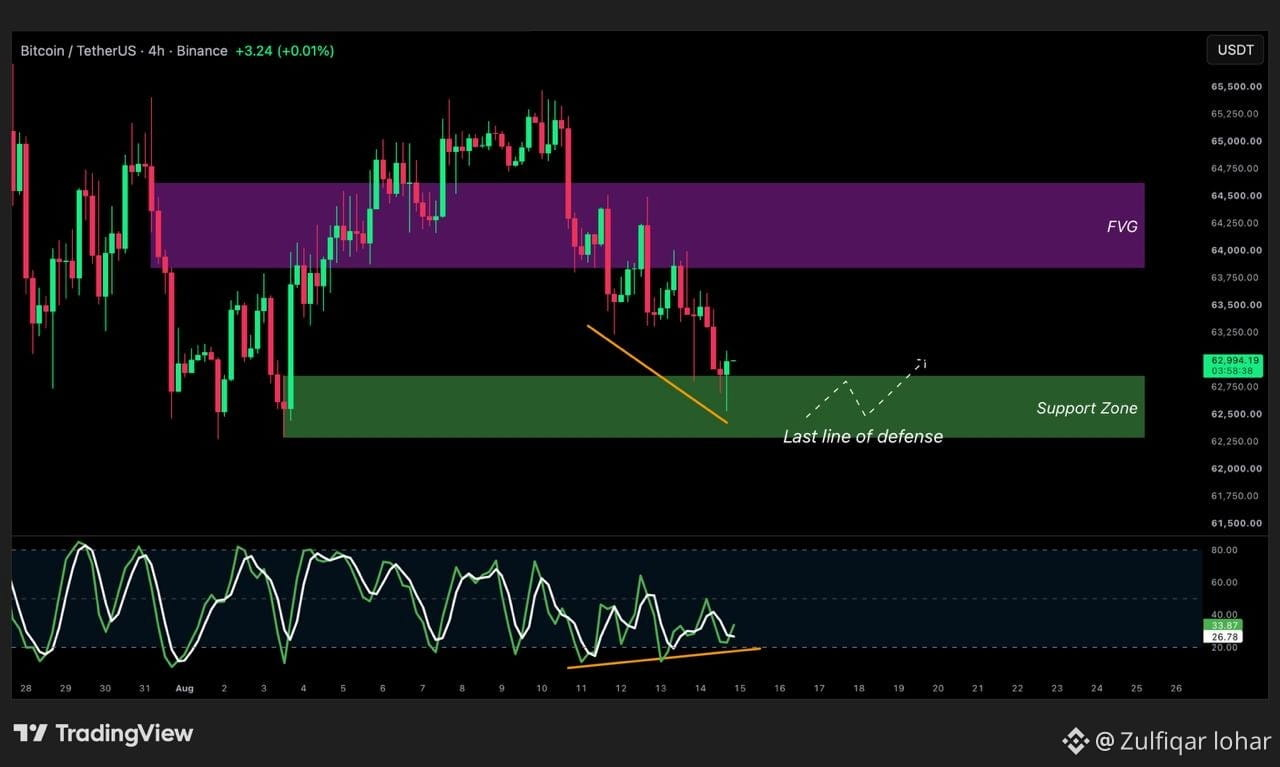The width and height of the screenshot is (1280, 767).
Task: Click price axis label 63,750.00
Action: [x=1235, y=277]
